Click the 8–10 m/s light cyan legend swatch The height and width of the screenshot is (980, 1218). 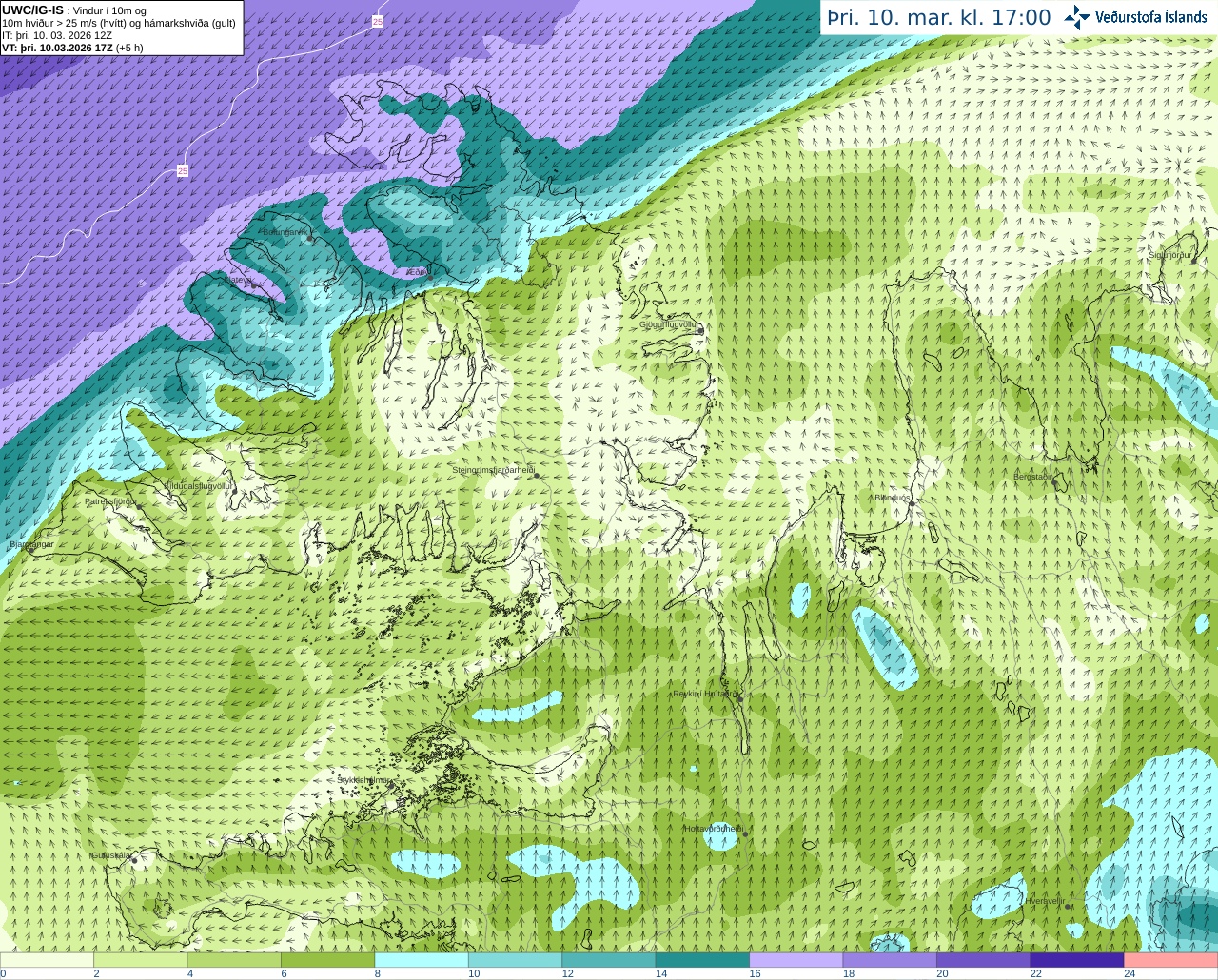[422, 960]
